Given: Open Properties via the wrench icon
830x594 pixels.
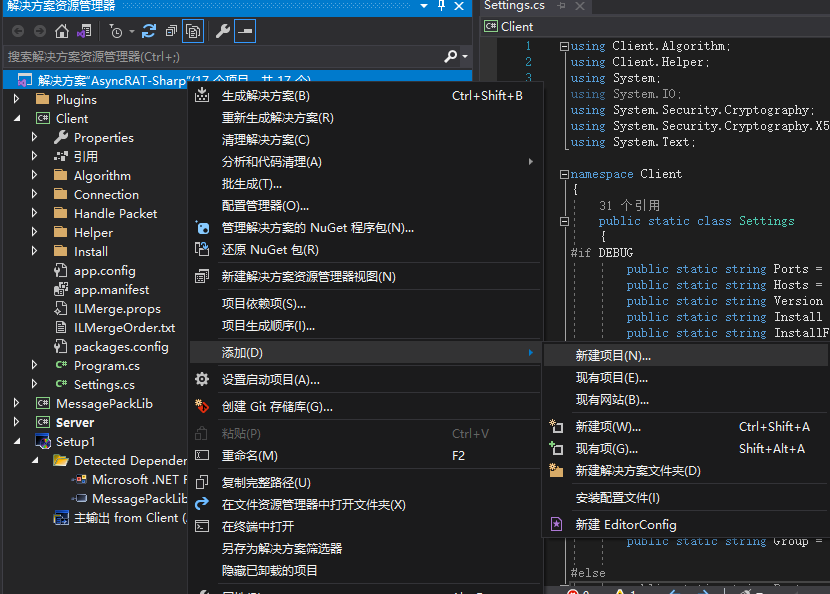Looking at the screenshot, I should (223, 32).
